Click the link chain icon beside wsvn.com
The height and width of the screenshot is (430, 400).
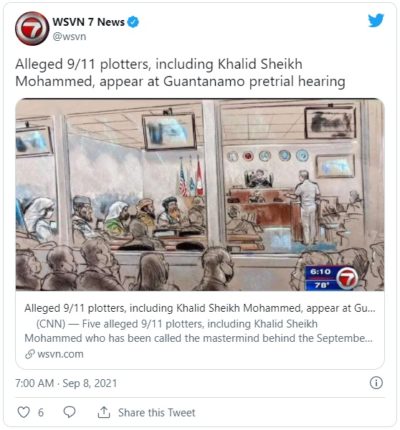click(30, 354)
